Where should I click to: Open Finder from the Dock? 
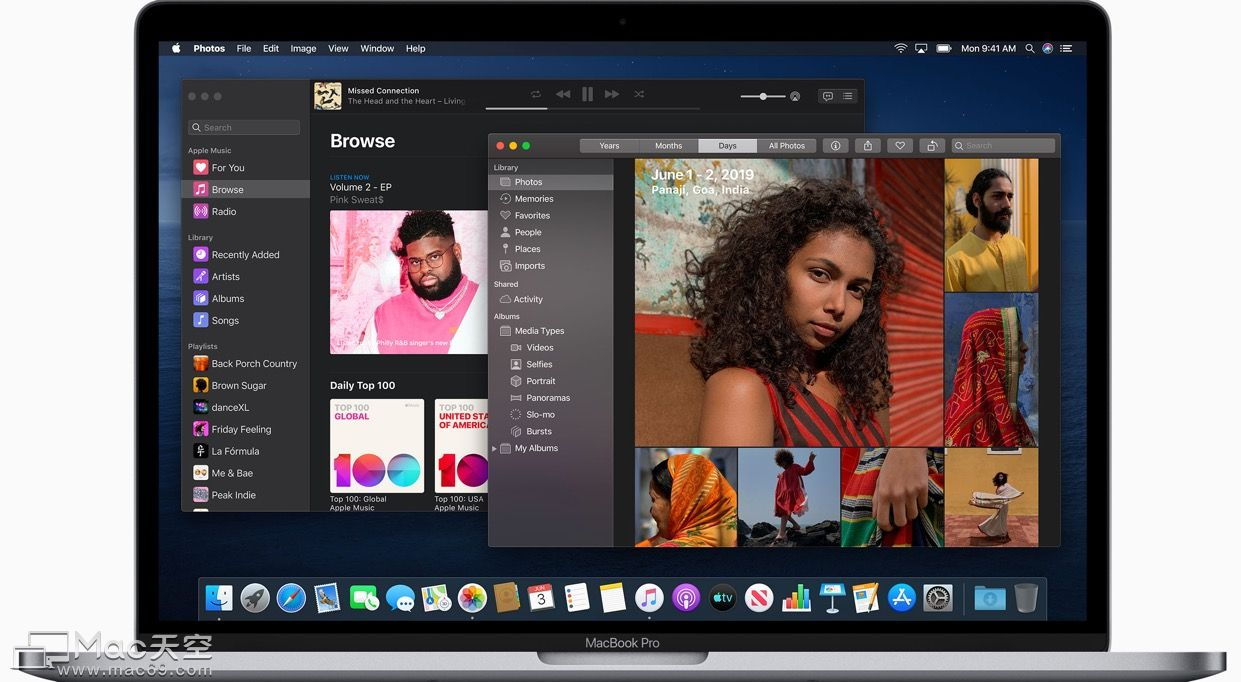pyautogui.click(x=219, y=598)
